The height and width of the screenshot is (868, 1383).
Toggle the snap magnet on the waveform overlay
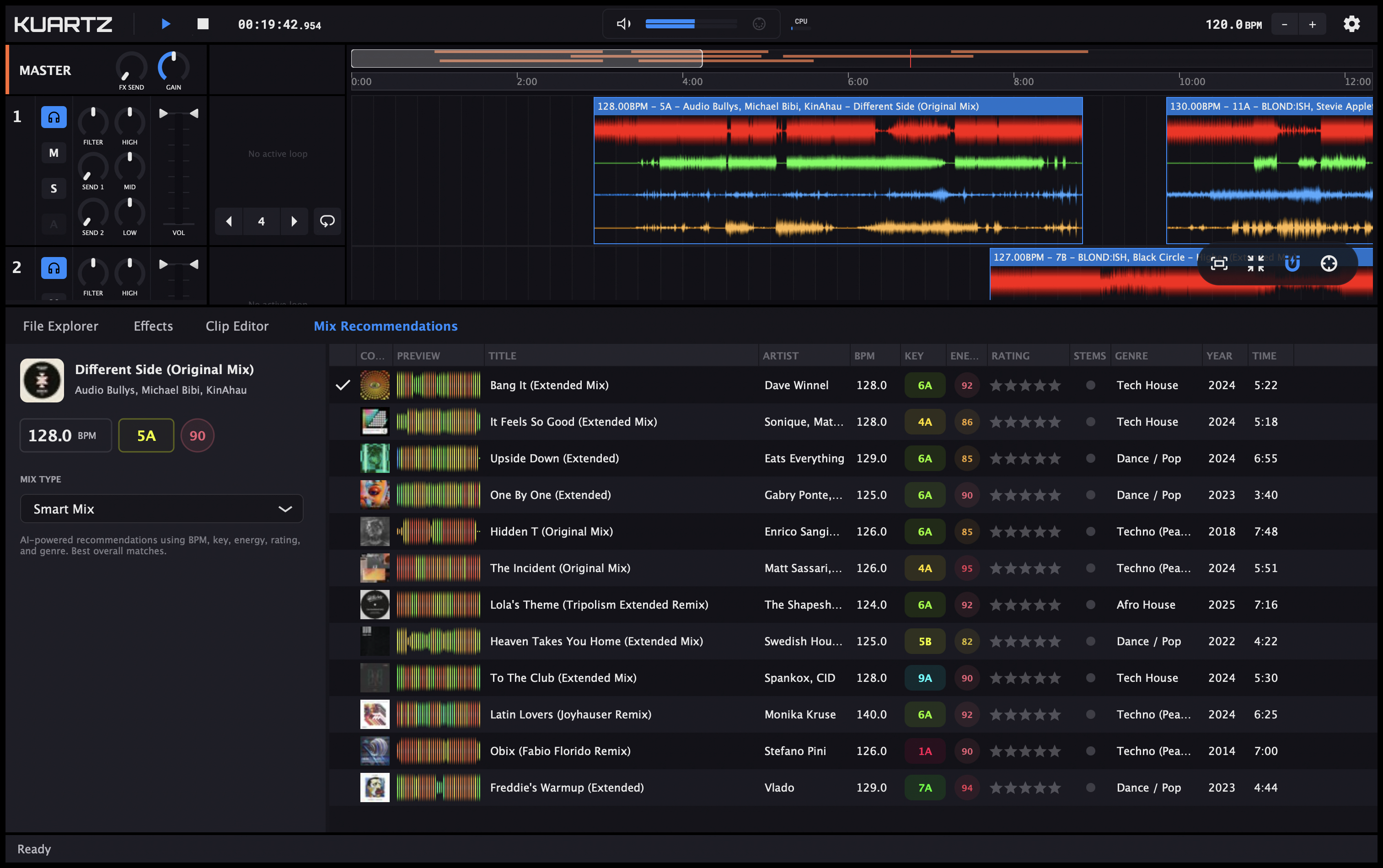click(x=1292, y=263)
